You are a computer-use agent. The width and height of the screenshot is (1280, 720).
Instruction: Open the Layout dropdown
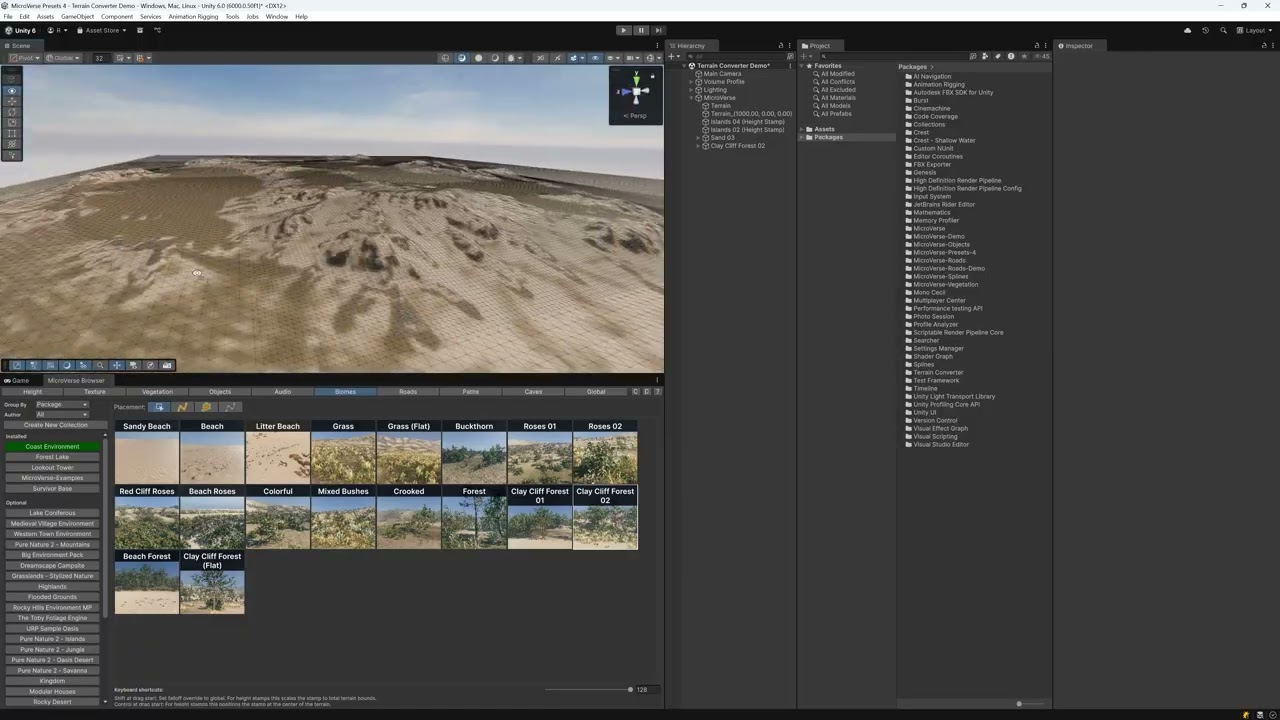pyautogui.click(x=1254, y=30)
